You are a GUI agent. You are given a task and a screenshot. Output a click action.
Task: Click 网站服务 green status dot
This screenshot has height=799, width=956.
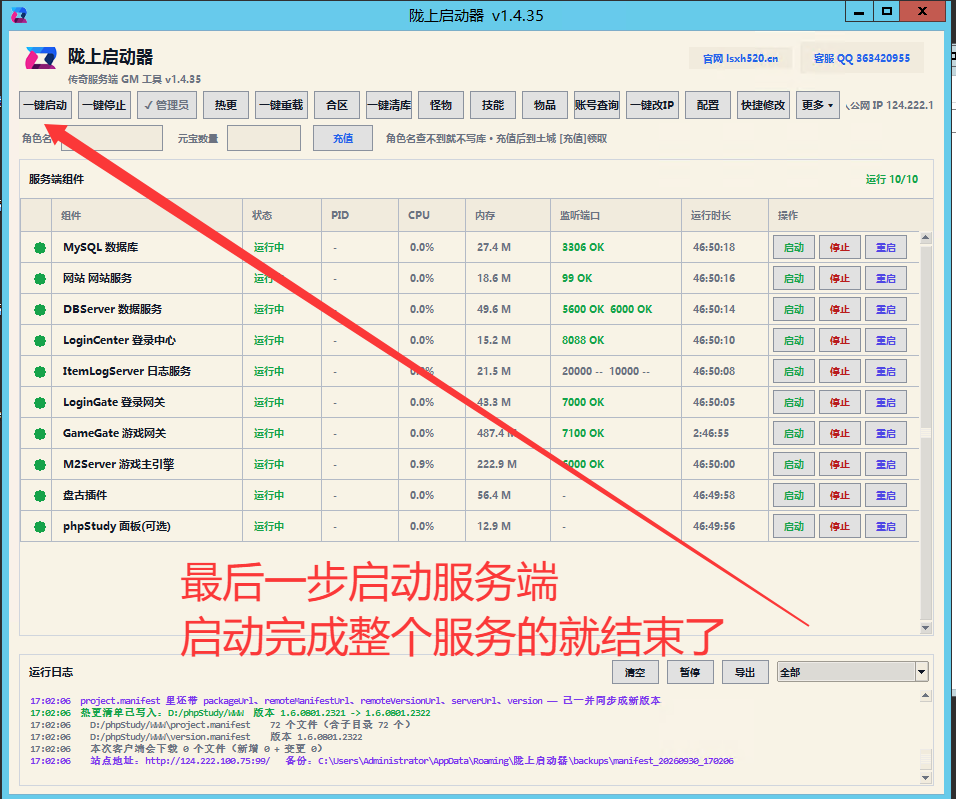40,279
